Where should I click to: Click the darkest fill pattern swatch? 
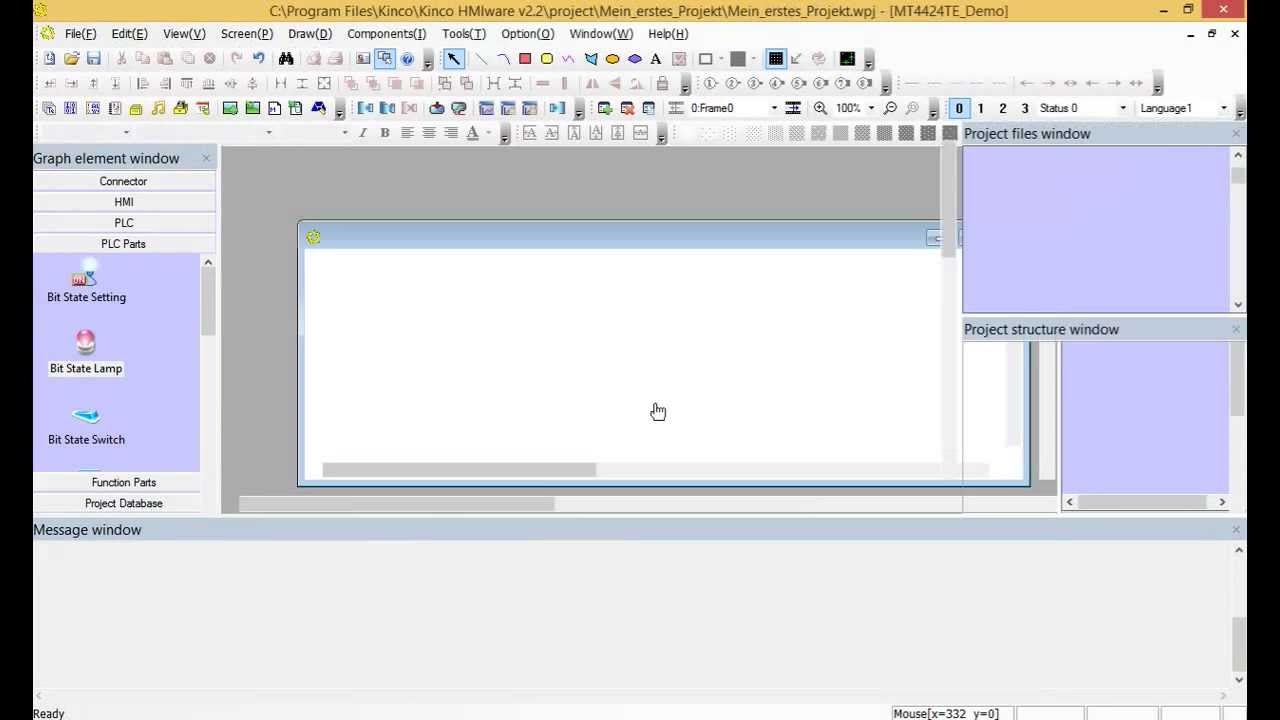coord(950,133)
